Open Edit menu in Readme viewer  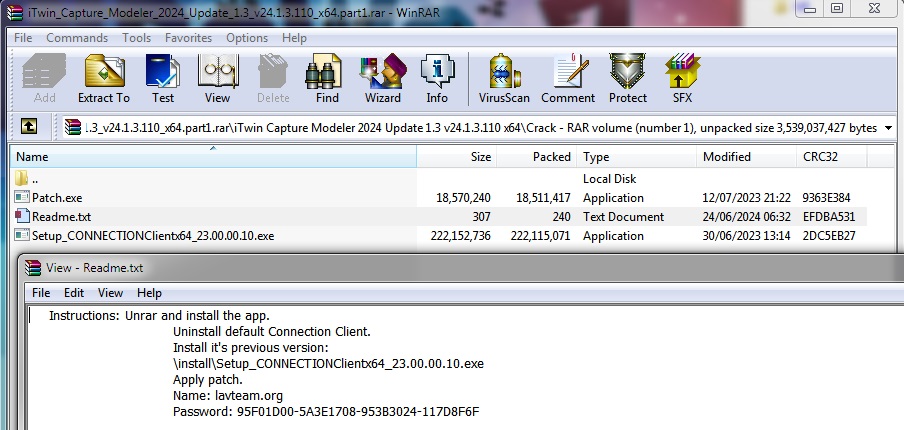tap(74, 293)
